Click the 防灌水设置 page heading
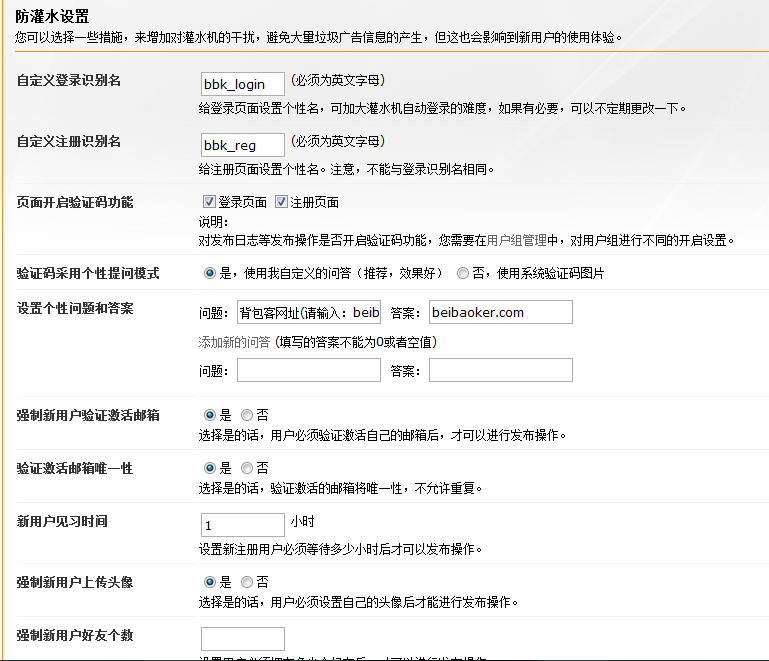The height and width of the screenshot is (661, 769). (52, 17)
